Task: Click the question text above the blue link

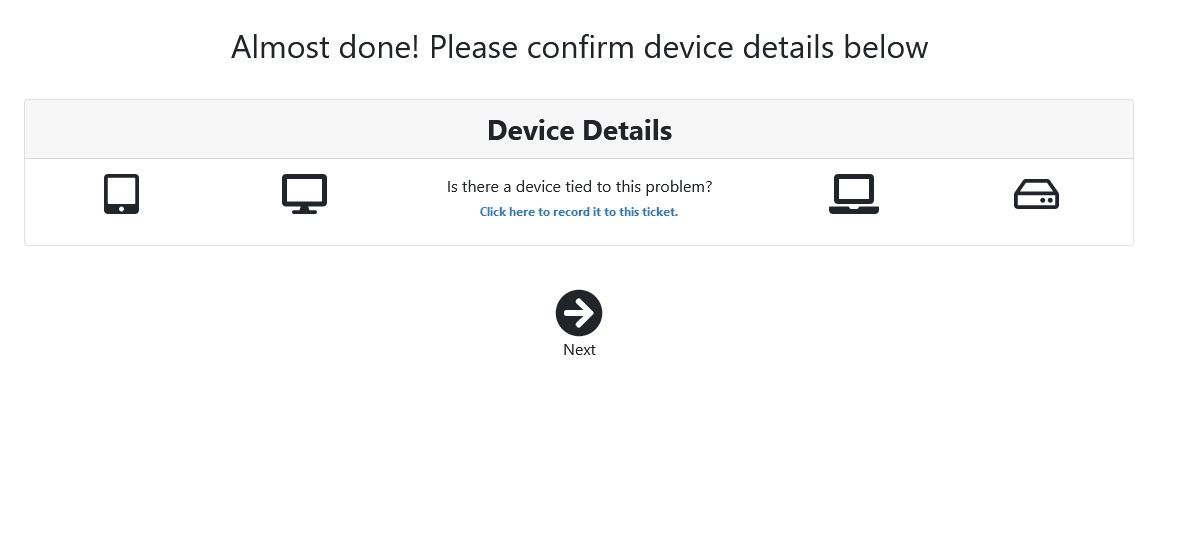Action: click(x=579, y=186)
